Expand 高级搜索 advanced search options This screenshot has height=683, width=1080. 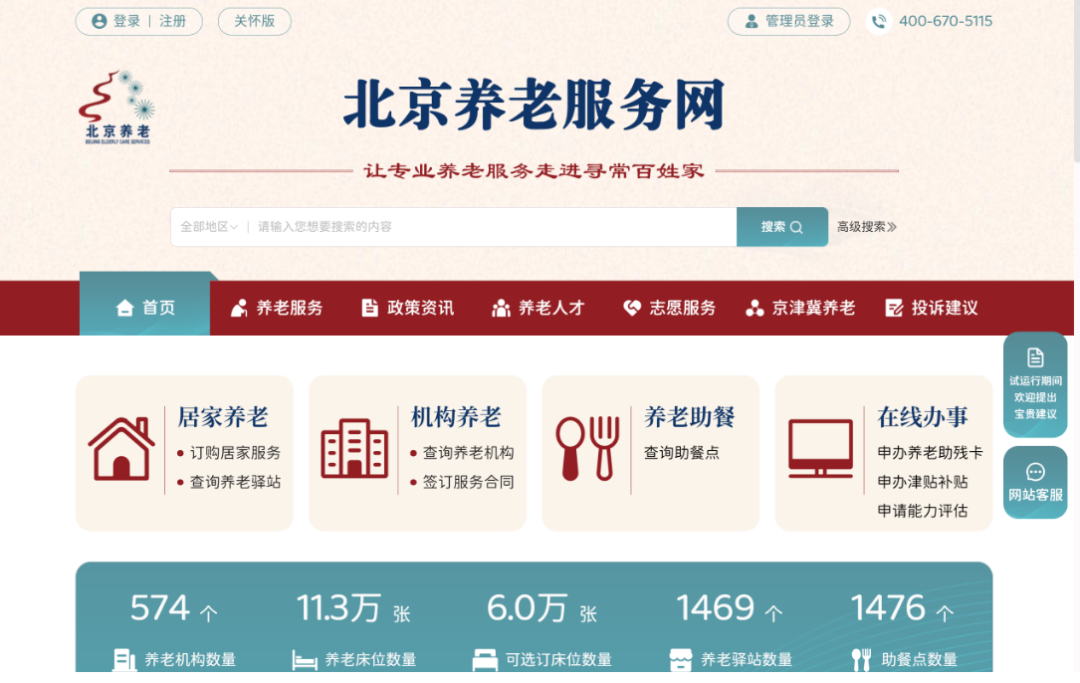[x=866, y=227]
